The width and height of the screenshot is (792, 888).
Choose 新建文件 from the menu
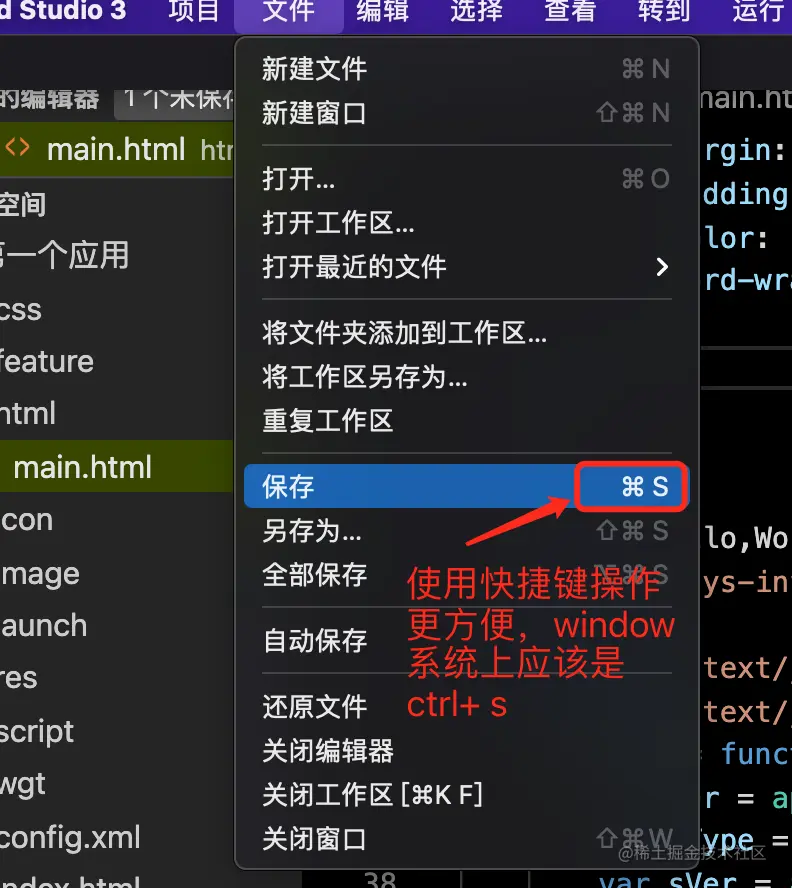click(466, 69)
